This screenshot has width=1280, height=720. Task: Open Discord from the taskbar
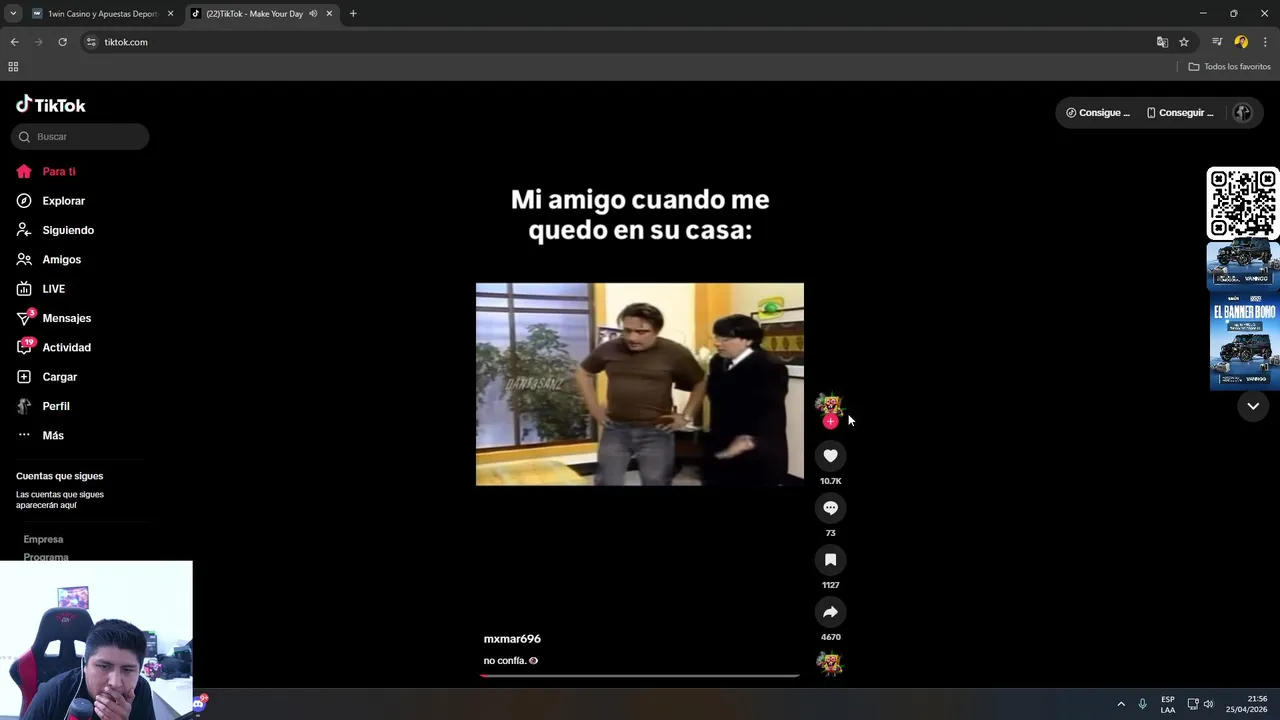click(x=199, y=704)
